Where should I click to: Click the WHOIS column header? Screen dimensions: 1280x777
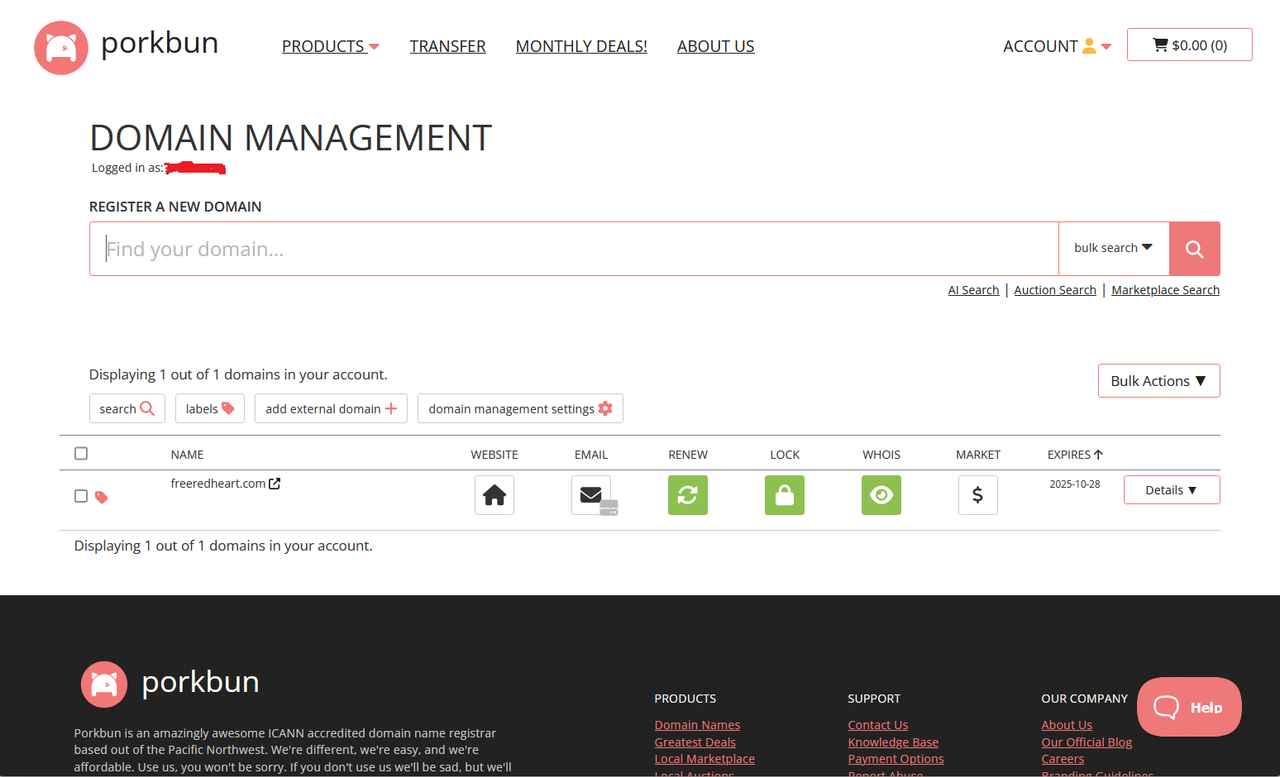coord(881,454)
